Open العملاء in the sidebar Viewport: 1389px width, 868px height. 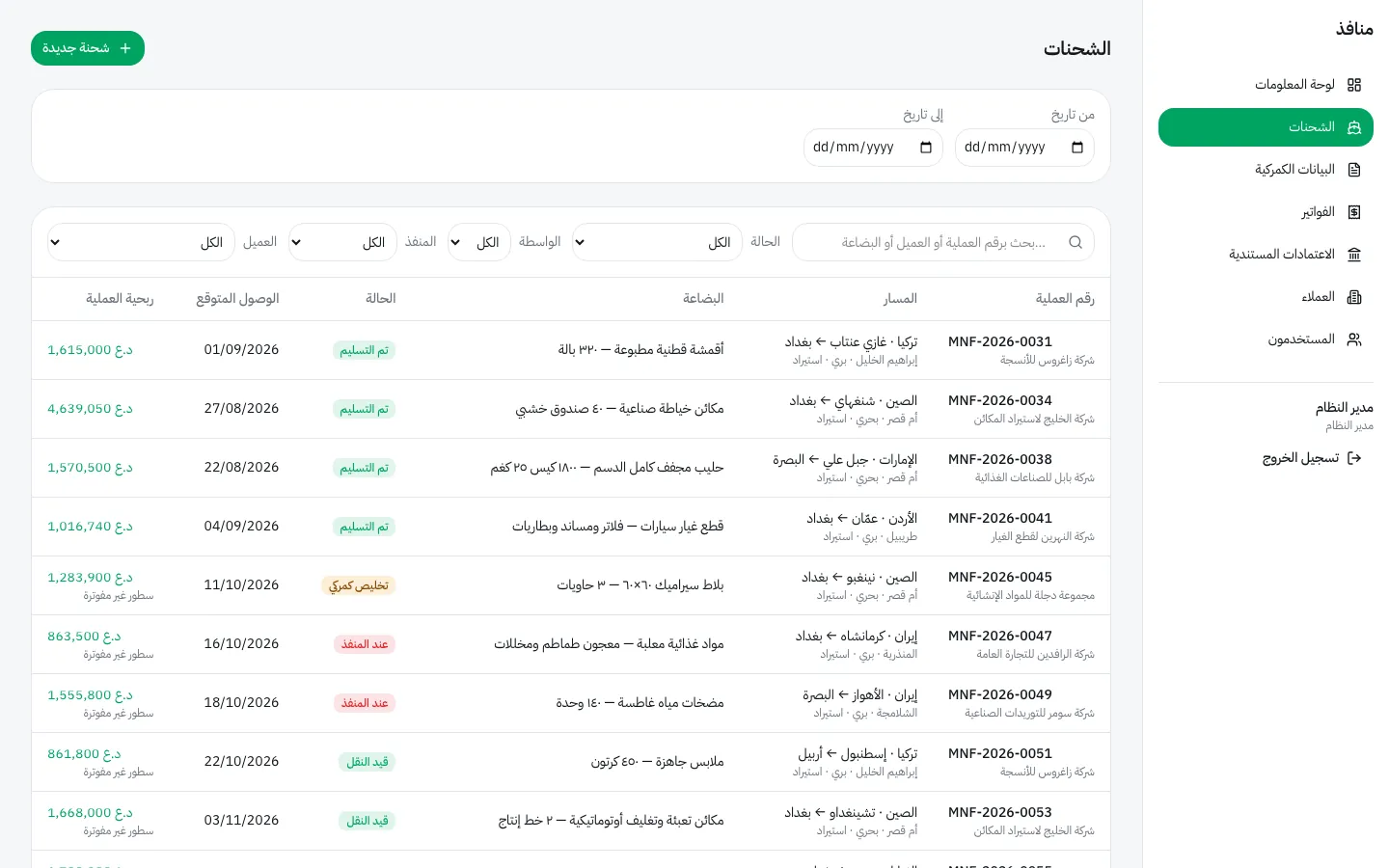pos(1266,297)
